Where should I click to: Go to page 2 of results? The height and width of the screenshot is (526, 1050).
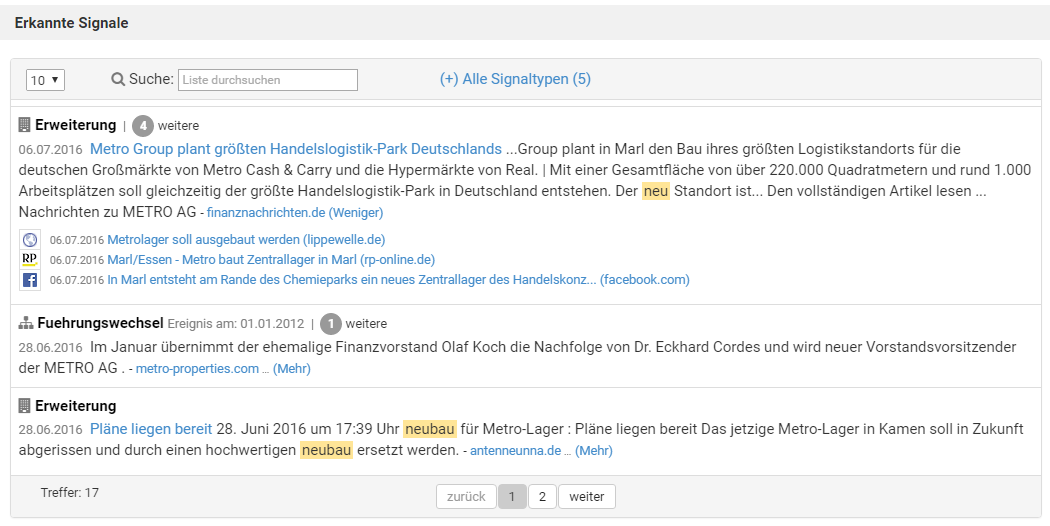point(542,497)
